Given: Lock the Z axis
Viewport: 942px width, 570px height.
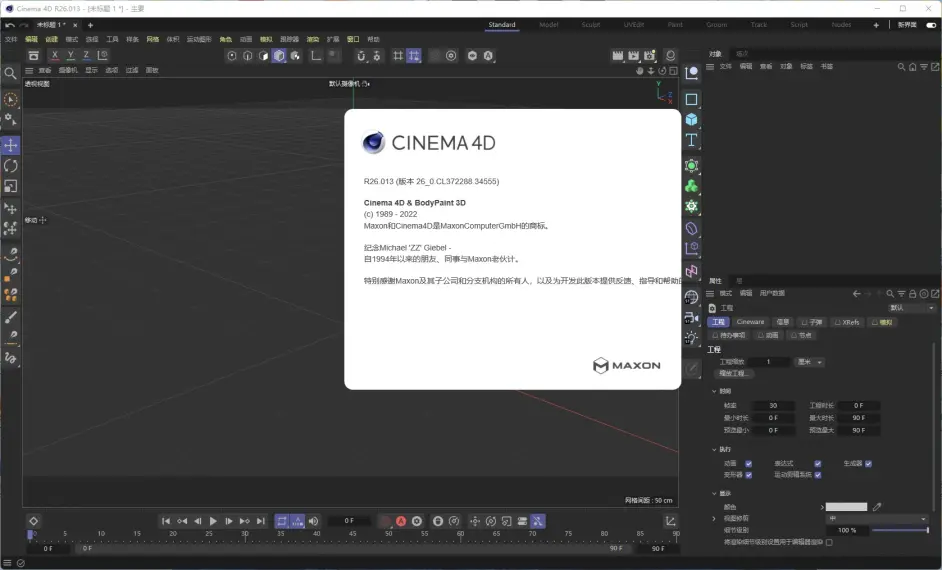Looking at the screenshot, I should tap(86, 55).
